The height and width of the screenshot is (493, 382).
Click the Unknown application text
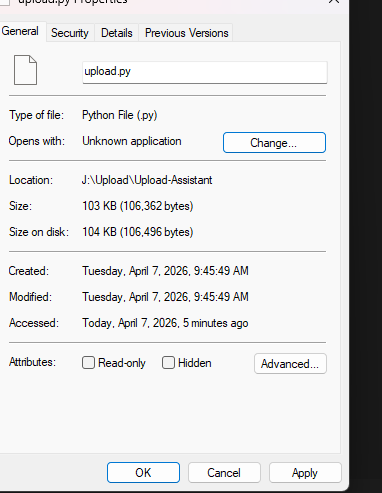[x=132, y=141]
